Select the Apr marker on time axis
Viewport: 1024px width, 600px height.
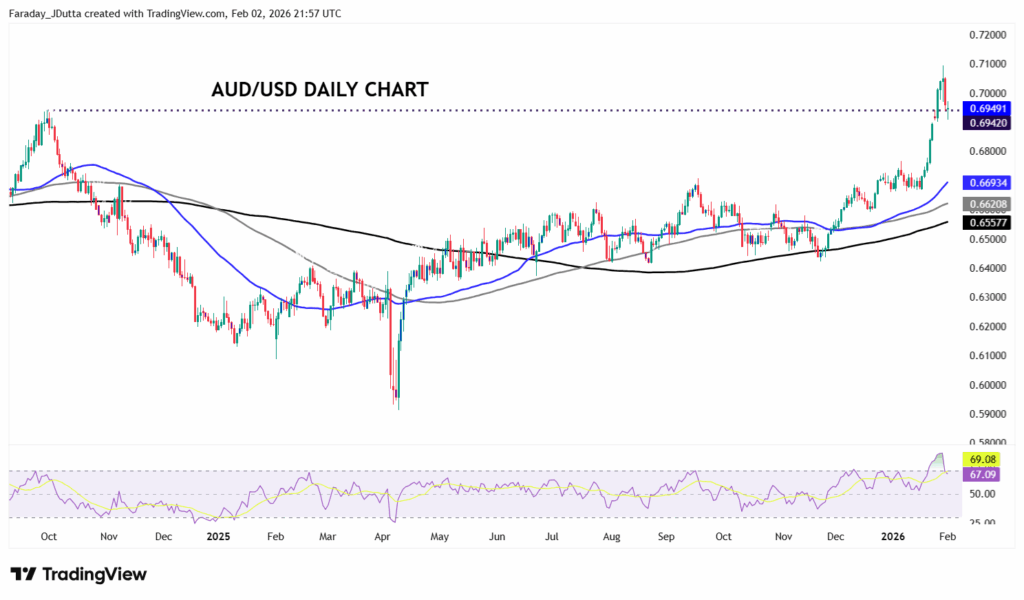tap(381, 536)
